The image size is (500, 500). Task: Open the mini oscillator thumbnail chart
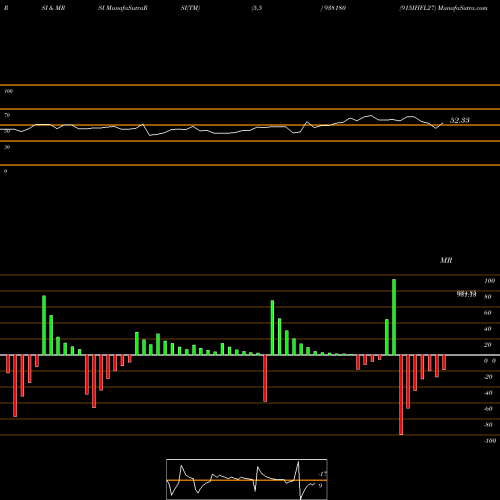coord(247,479)
